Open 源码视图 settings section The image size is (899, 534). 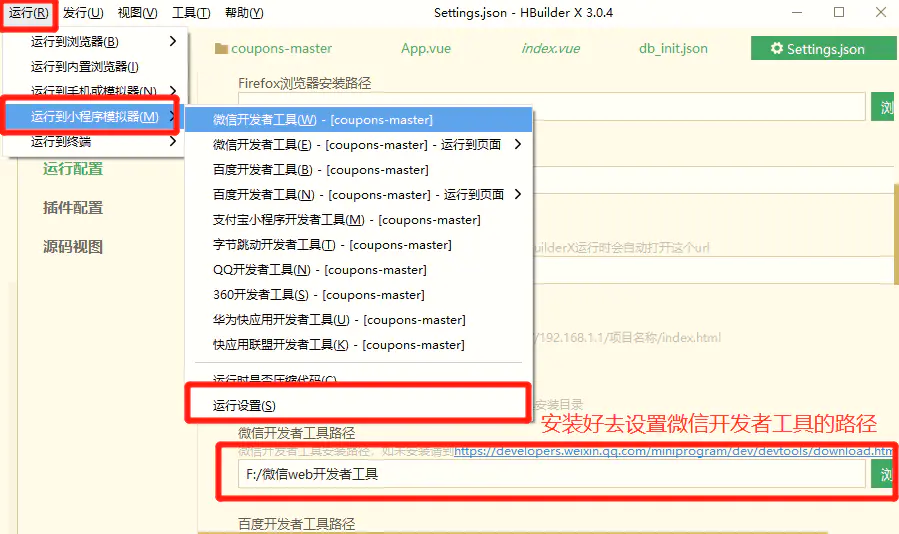coord(73,247)
